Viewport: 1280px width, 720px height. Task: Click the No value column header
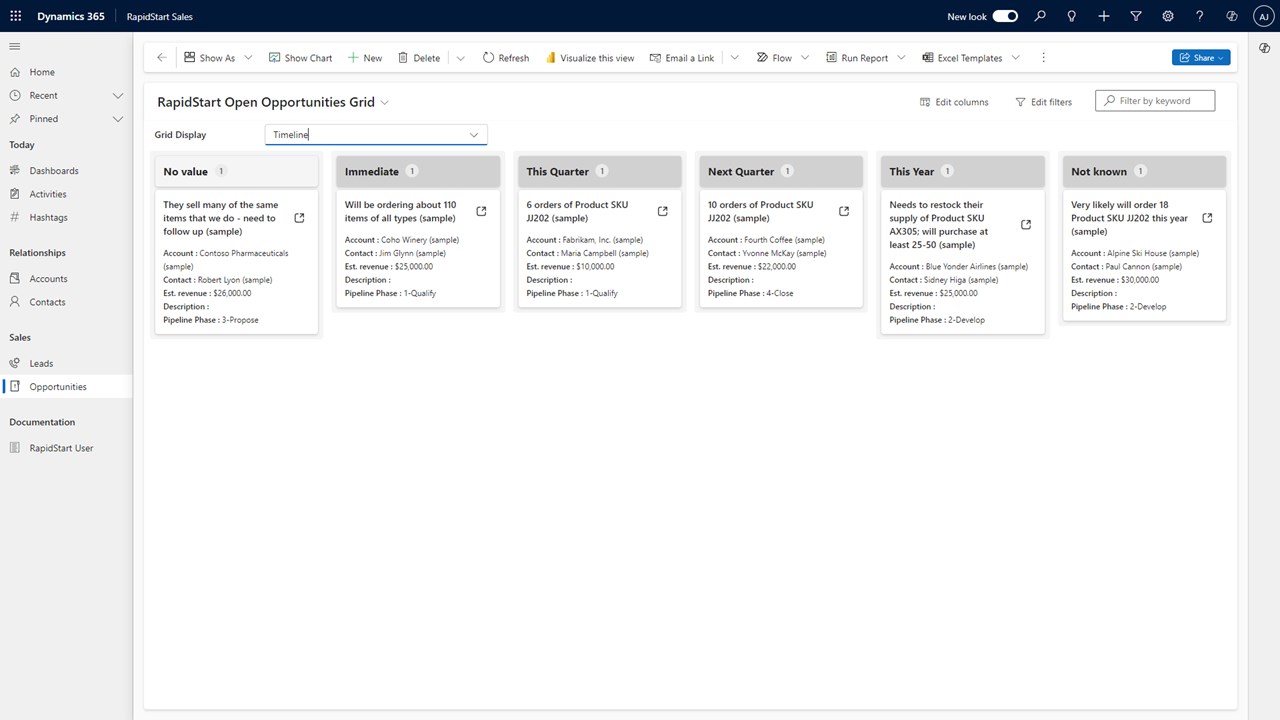(237, 171)
